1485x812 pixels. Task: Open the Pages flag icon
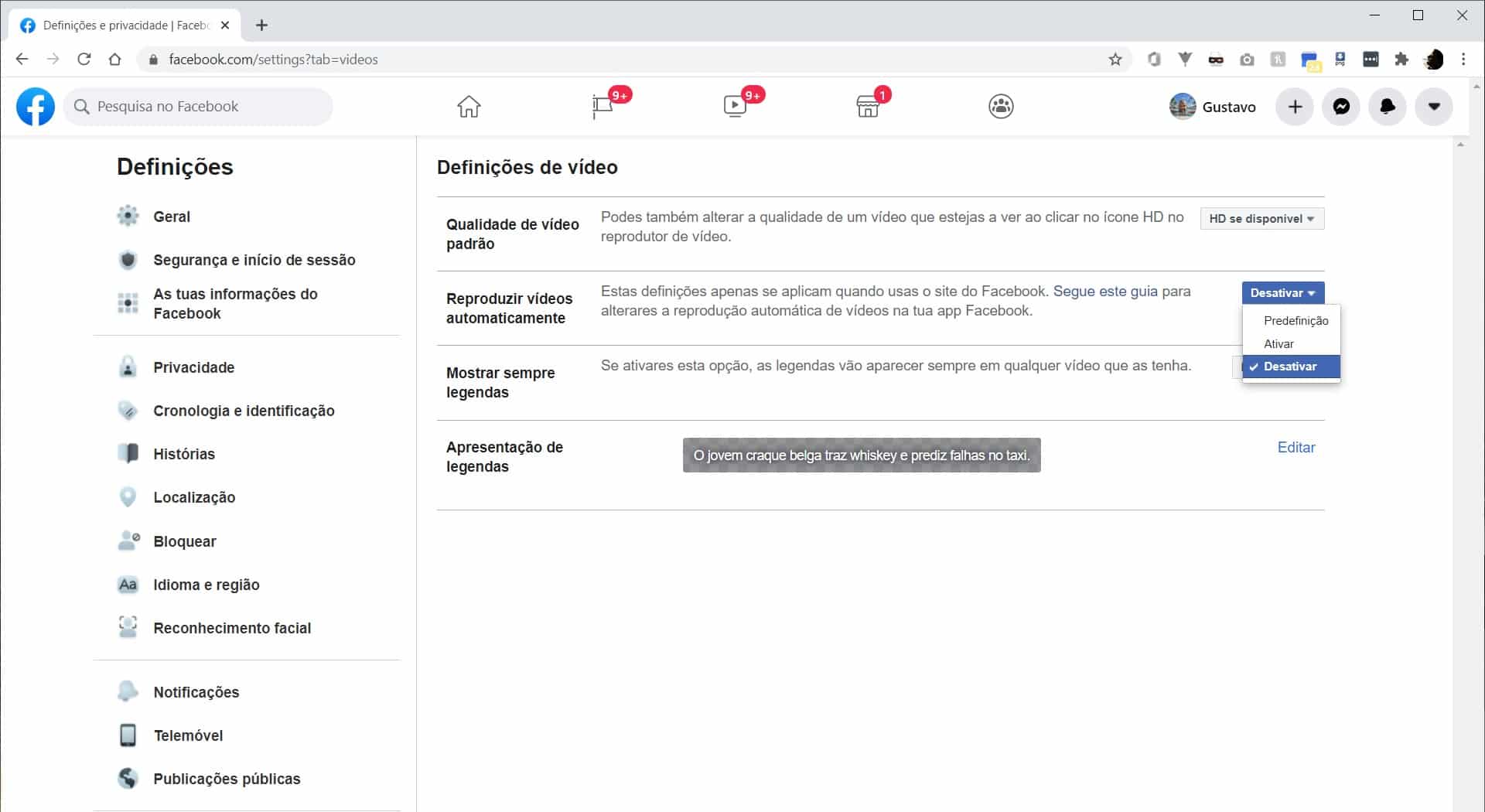click(x=603, y=107)
